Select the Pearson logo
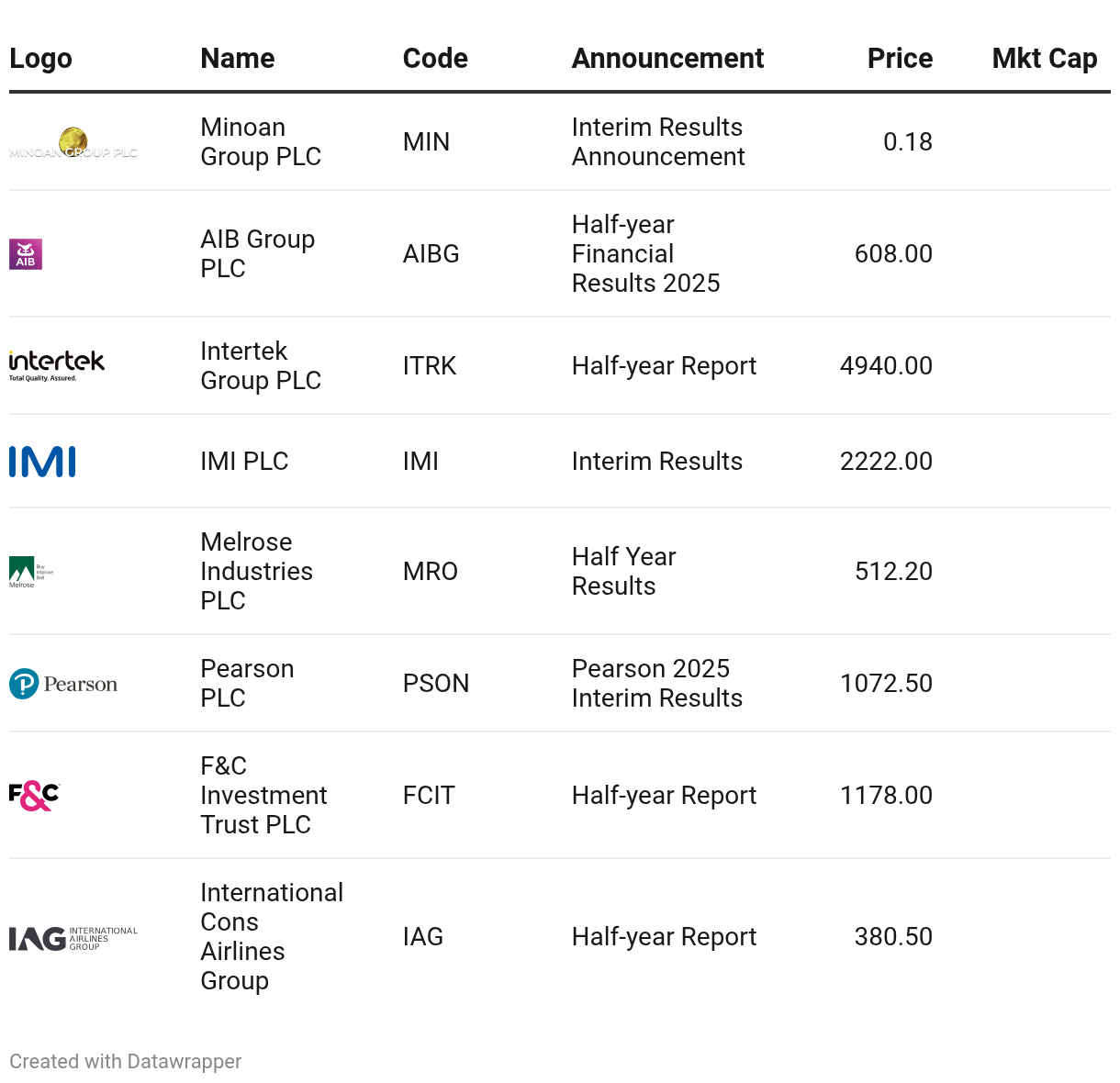This screenshot has height=1083, width=1120. point(63,684)
